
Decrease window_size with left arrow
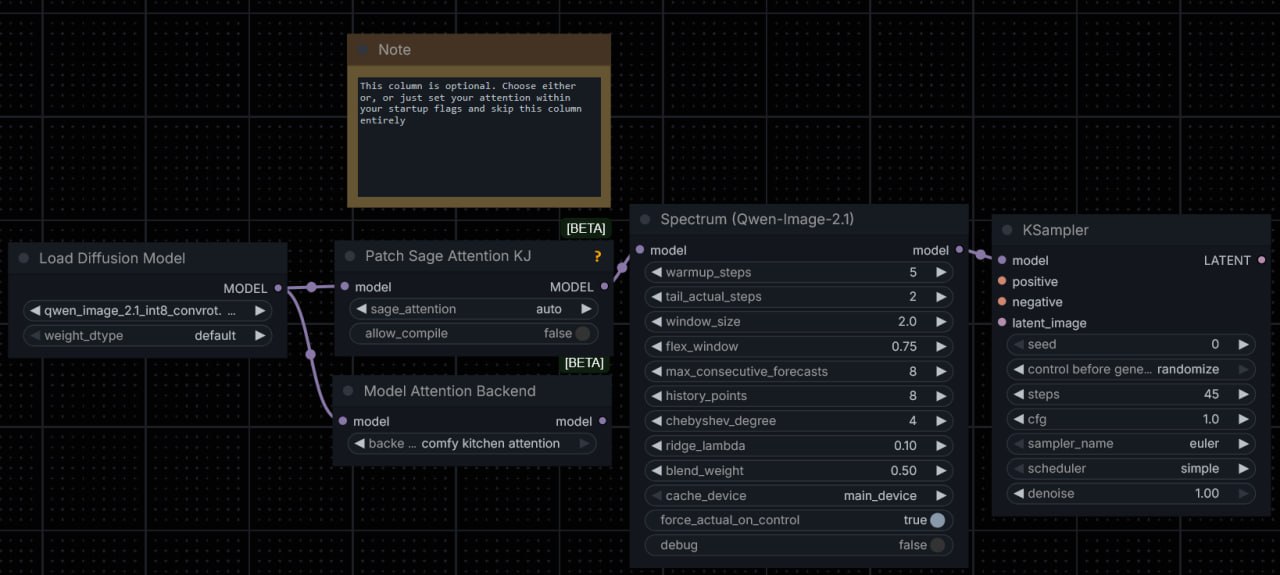point(656,322)
